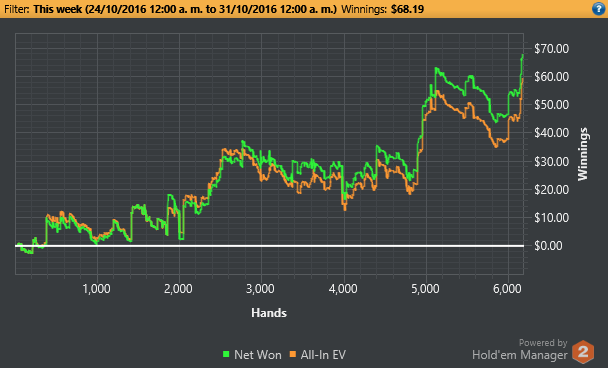Click the This week filter date range text
608x368 pixels.
click(x=185, y=9)
